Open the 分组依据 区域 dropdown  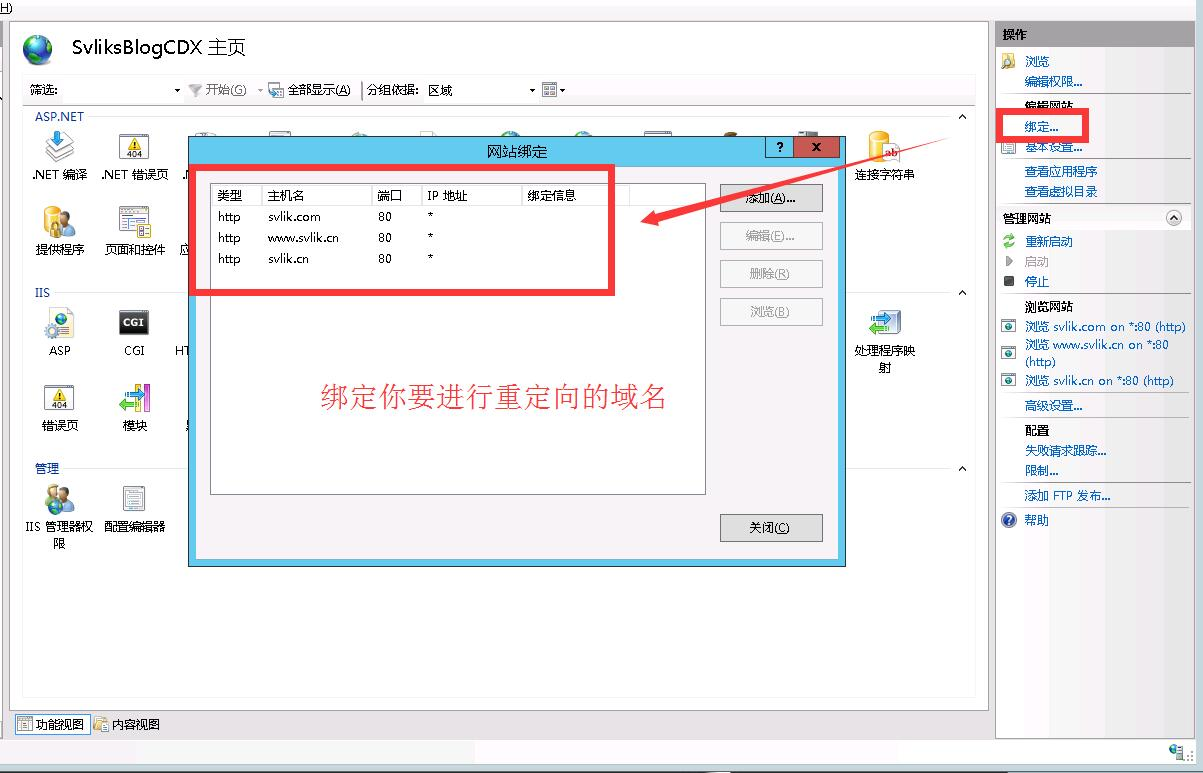click(x=530, y=89)
